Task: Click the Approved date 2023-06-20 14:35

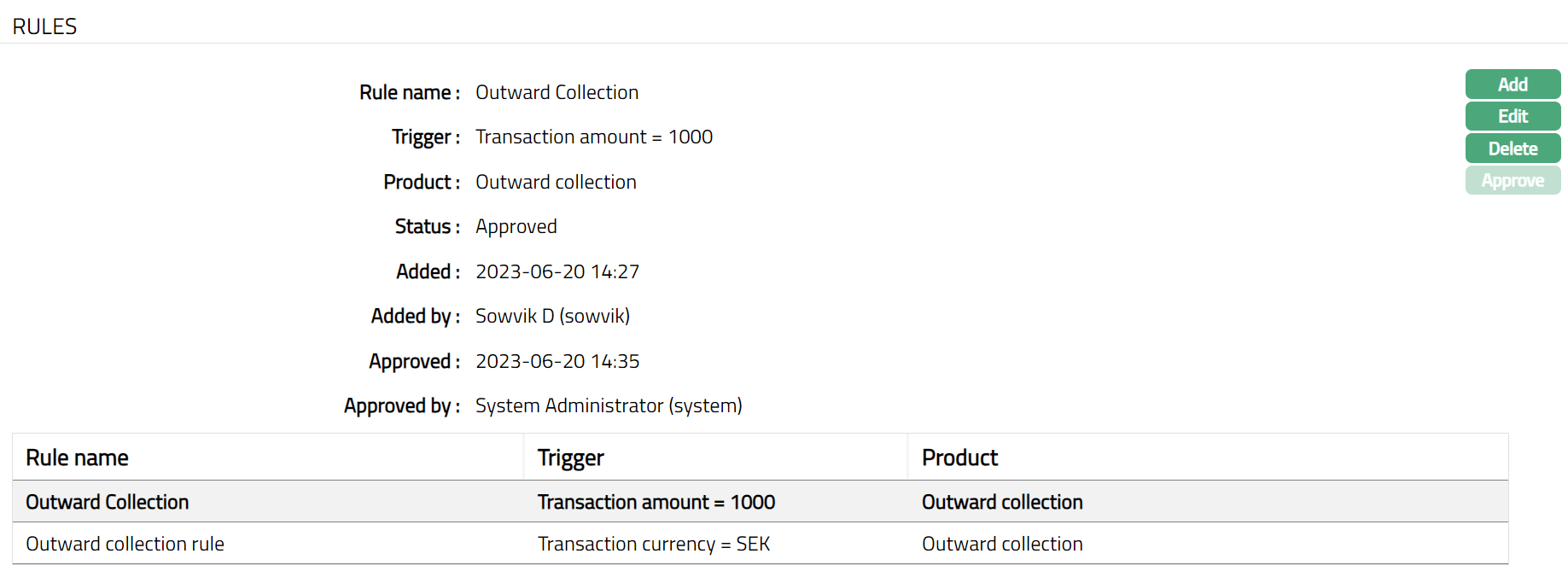Action: [x=557, y=361]
